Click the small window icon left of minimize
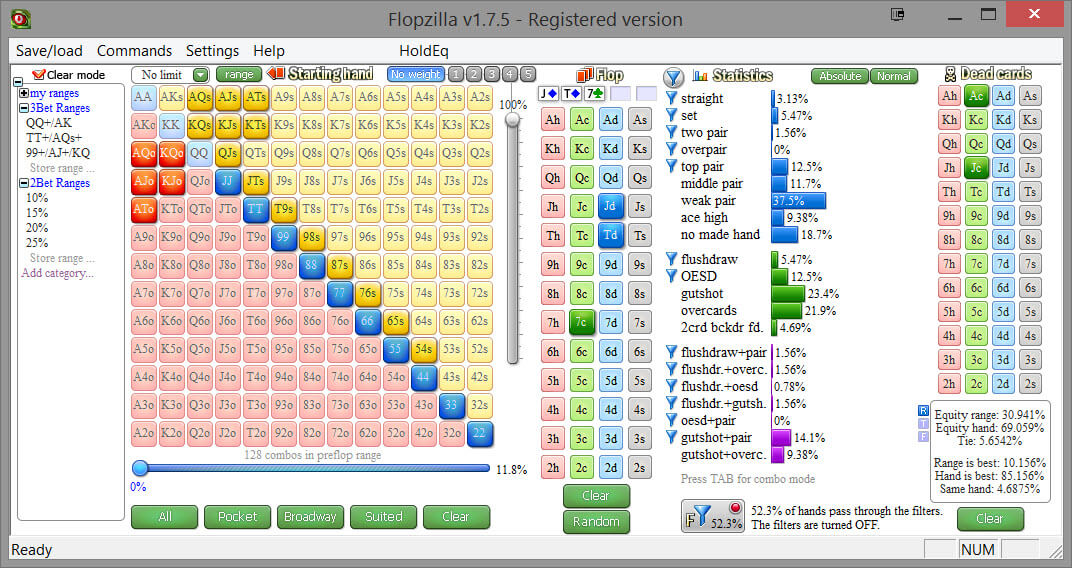1072x568 pixels. coord(898,14)
